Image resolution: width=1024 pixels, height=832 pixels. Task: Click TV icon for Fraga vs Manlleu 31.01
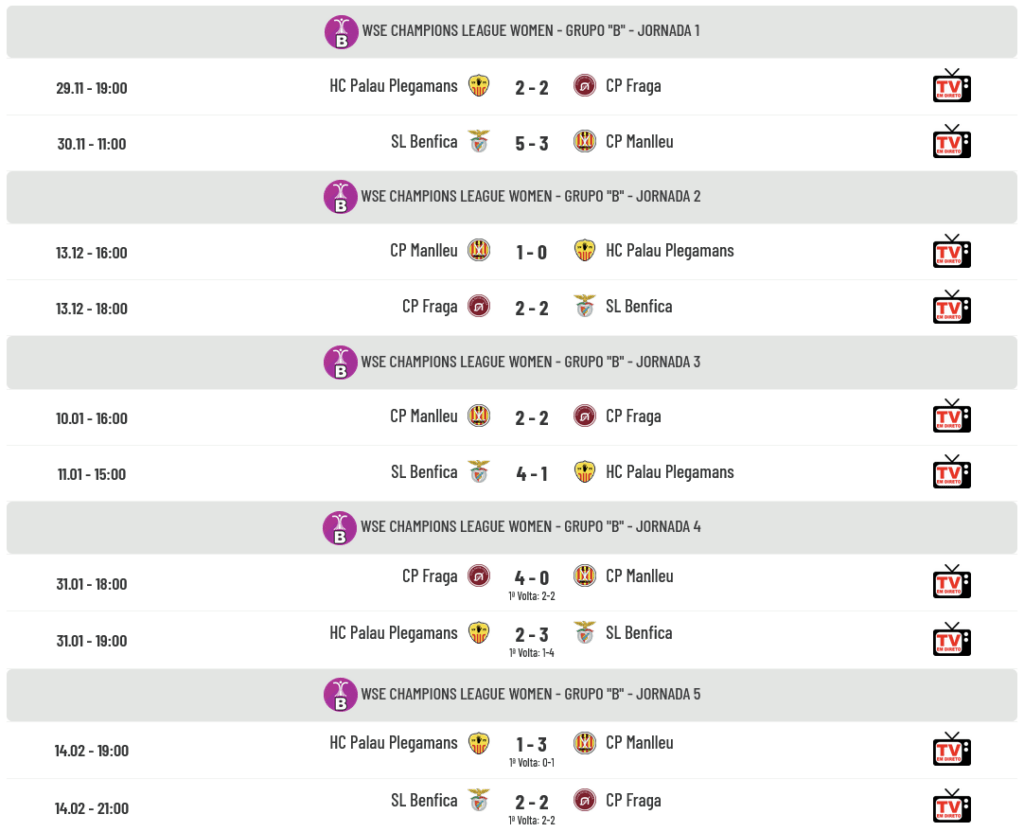[951, 583]
